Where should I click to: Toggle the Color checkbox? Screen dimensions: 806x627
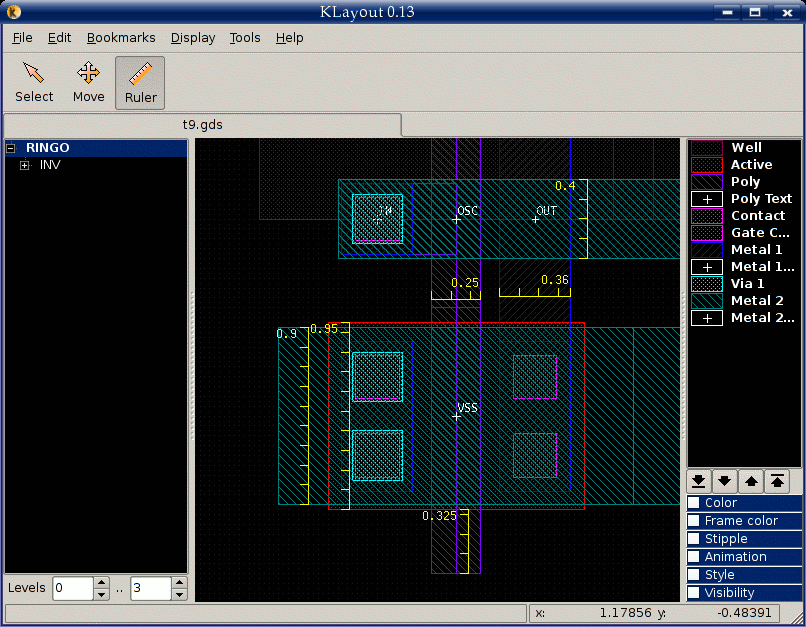click(694, 503)
